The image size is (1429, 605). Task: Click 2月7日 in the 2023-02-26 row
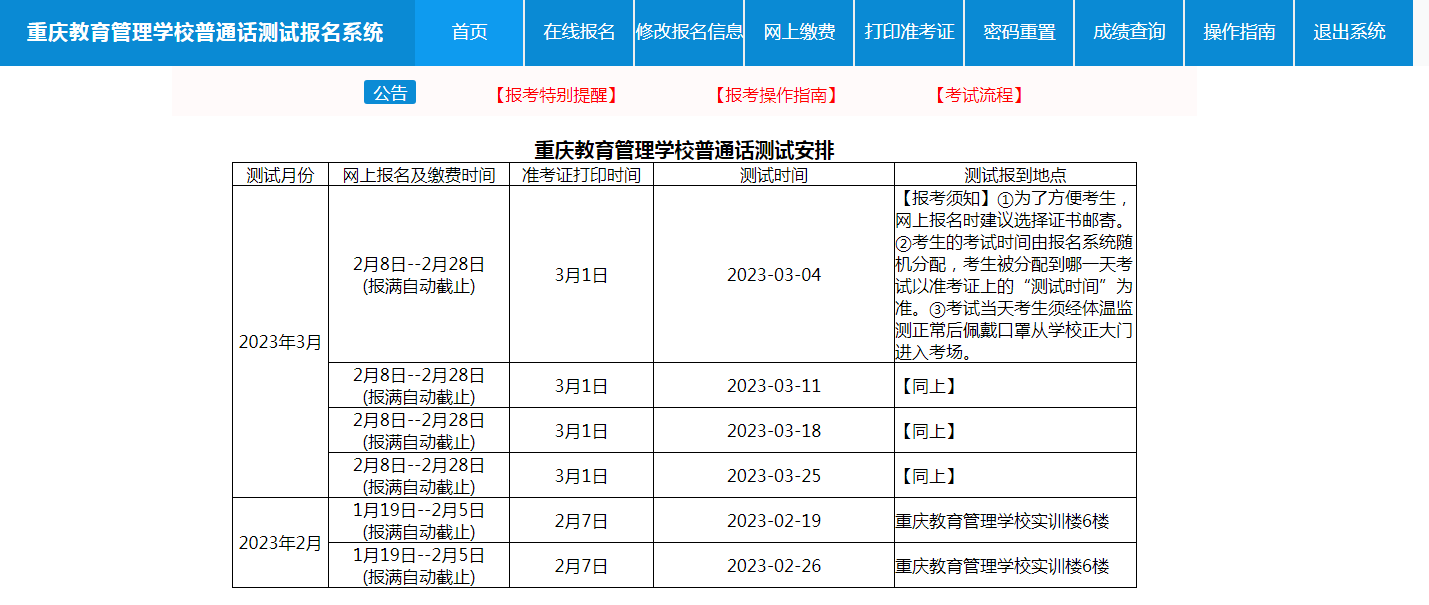tap(581, 566)
